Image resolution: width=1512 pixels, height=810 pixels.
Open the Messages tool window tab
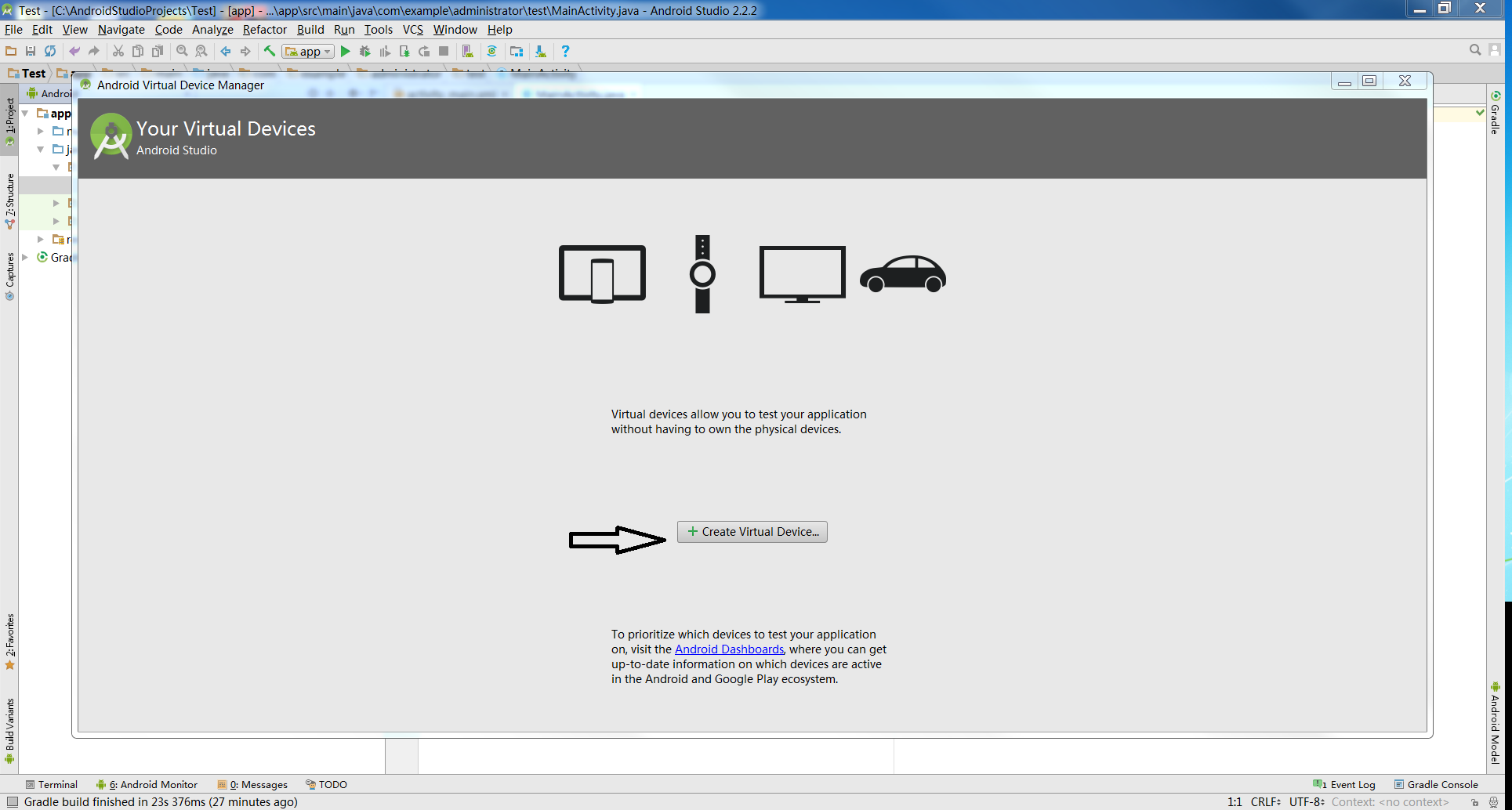252,785
